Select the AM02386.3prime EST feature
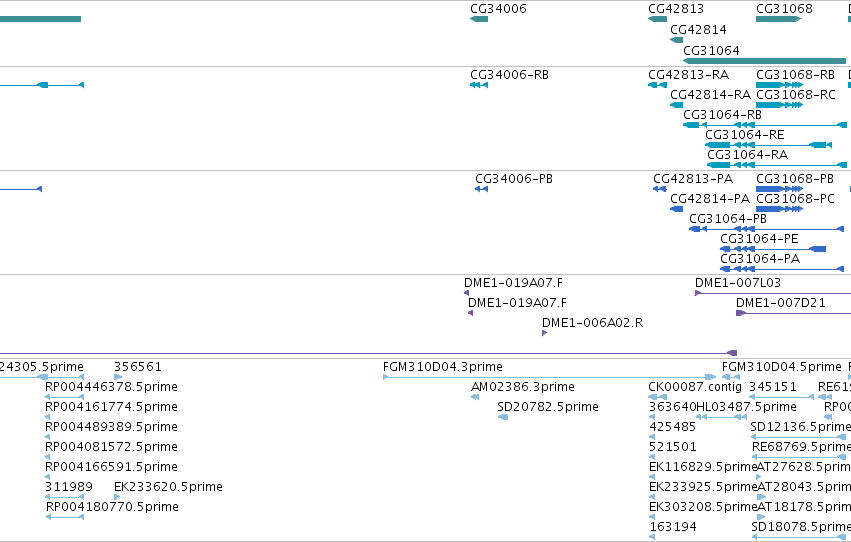 tap(475, 397)
